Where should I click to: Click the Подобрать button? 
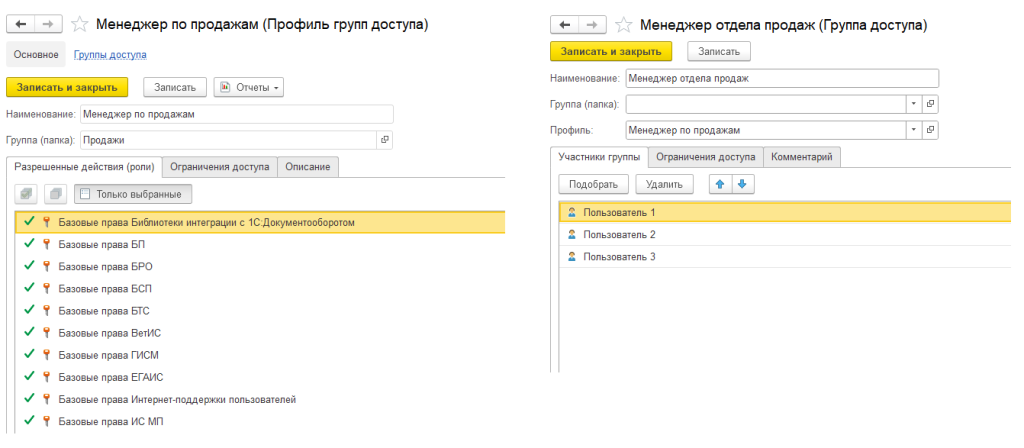click(x=594, y=184)
